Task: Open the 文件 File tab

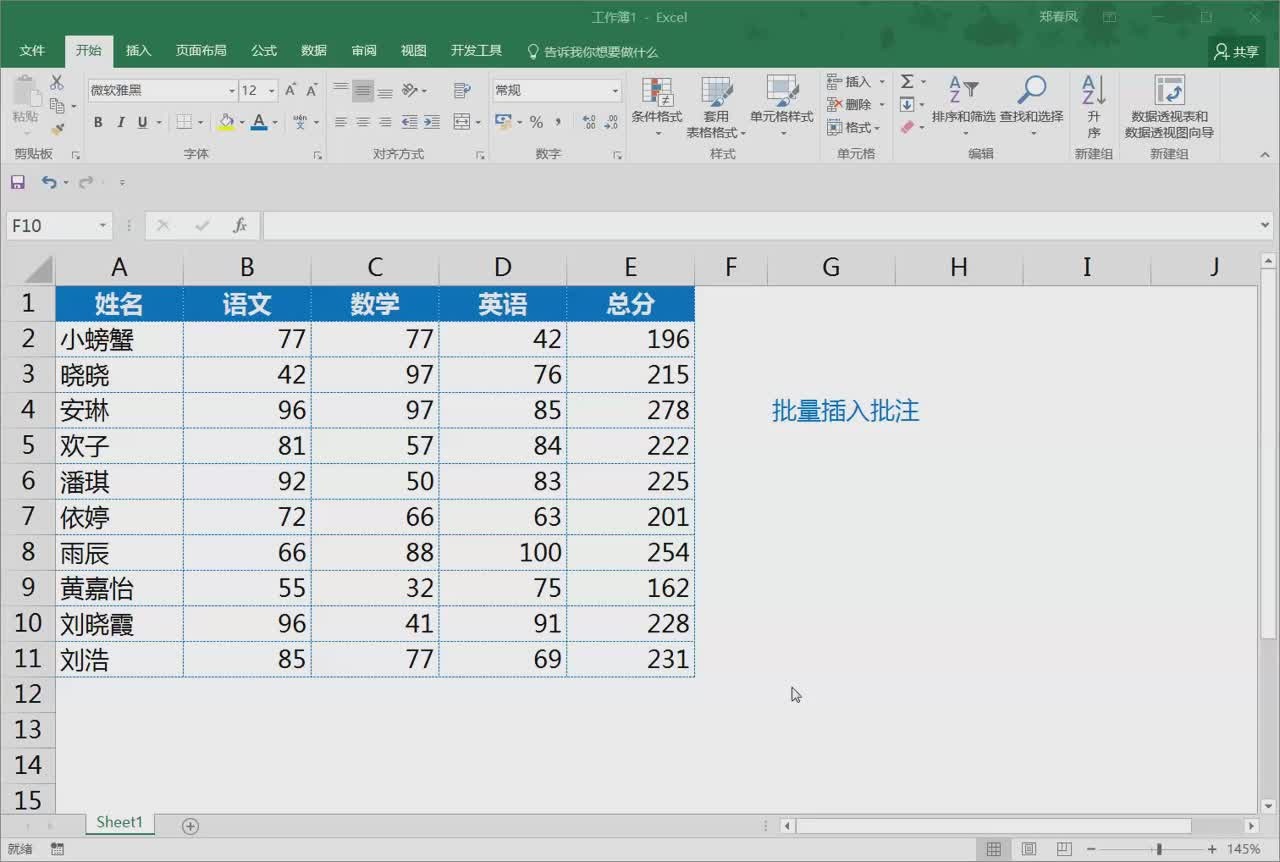Action: tap(32, 51)
